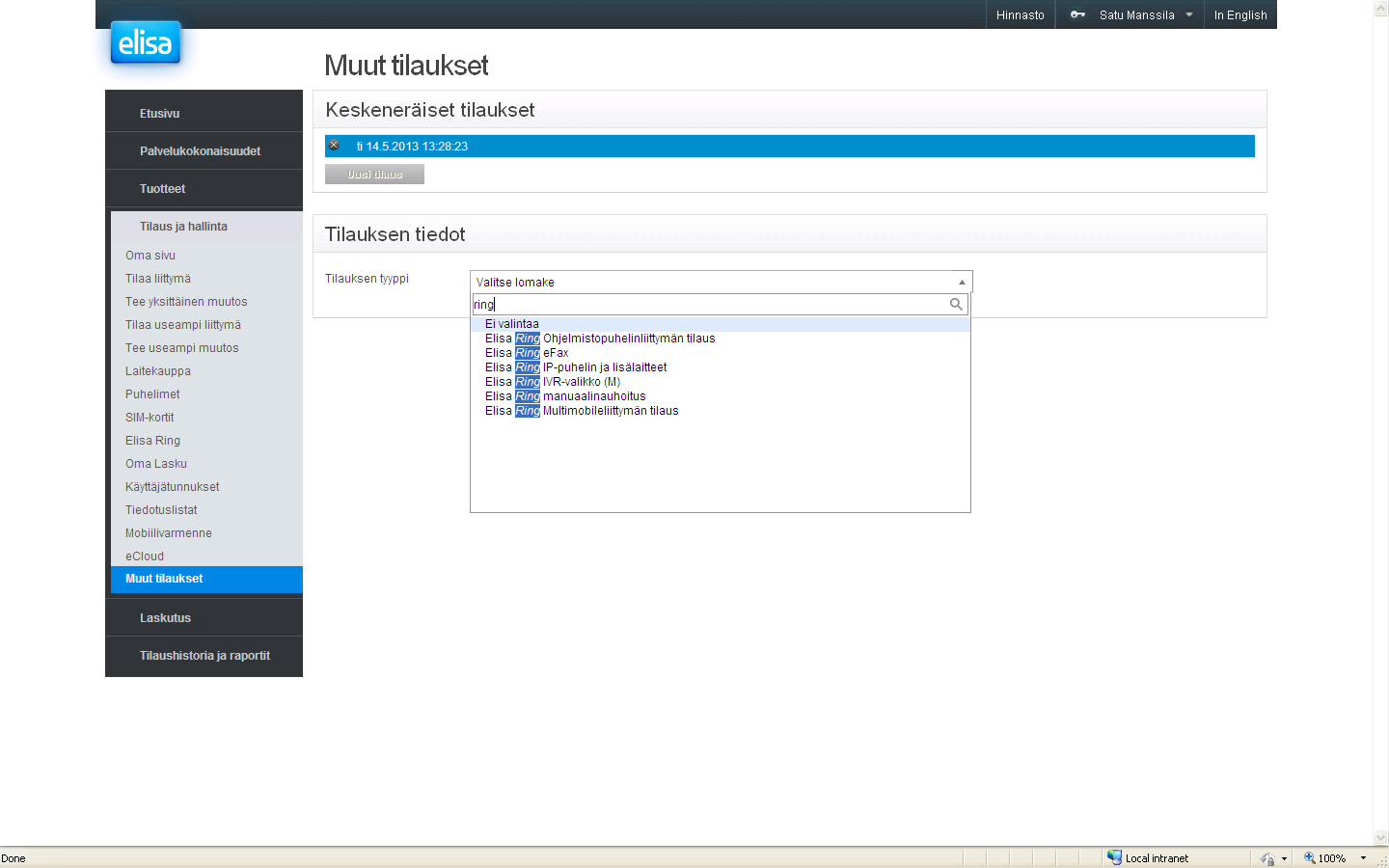
Task: Switch language with In English
Action: [1240, 14]
